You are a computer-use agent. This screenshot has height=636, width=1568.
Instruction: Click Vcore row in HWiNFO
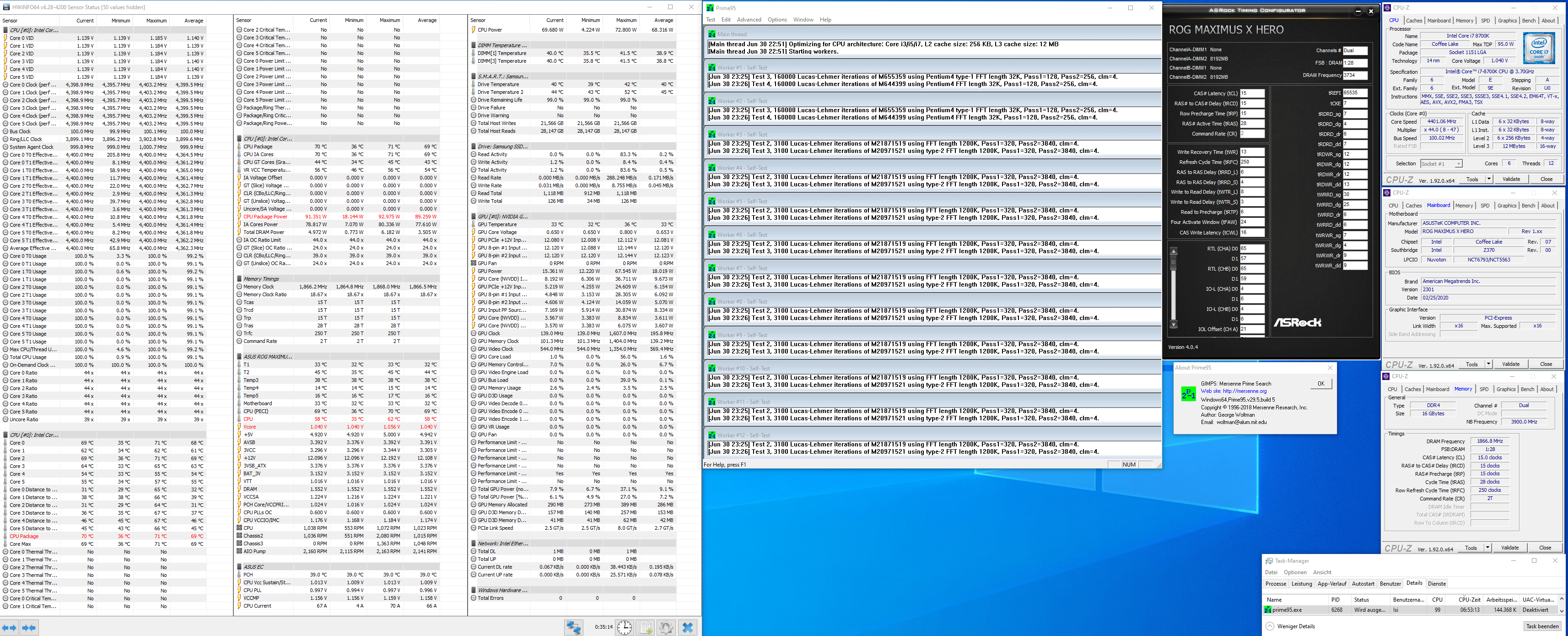338,426
